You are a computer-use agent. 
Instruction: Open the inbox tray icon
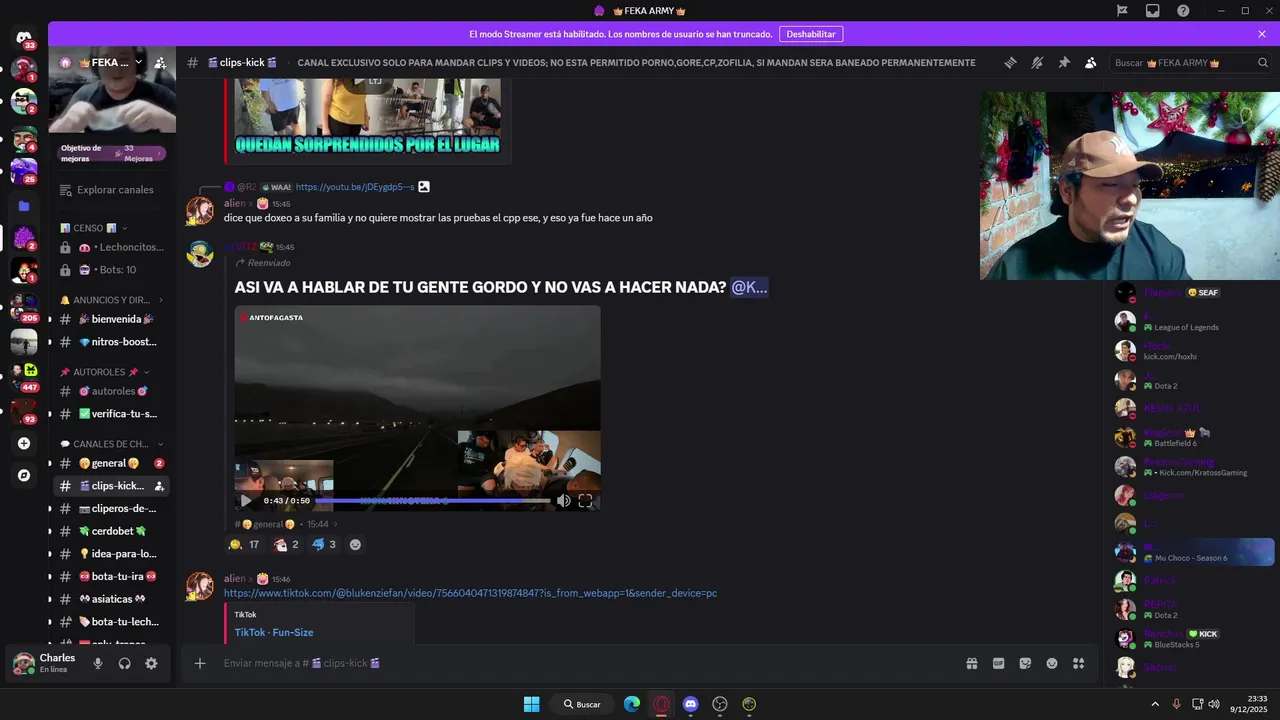pos(1153,10)
